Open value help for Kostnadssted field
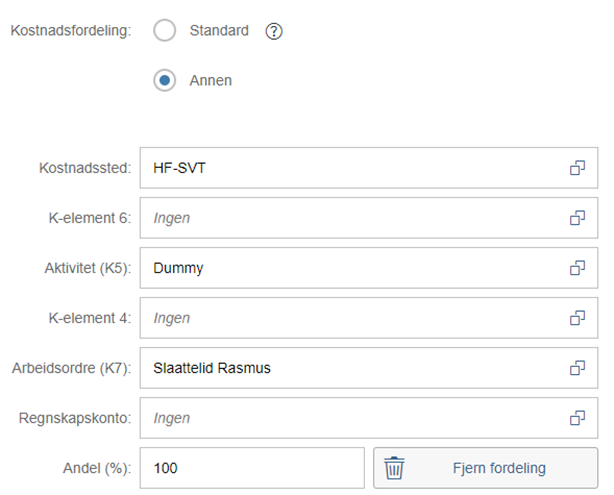The width and height of the screenshot is (614, 495). [577, 168]
